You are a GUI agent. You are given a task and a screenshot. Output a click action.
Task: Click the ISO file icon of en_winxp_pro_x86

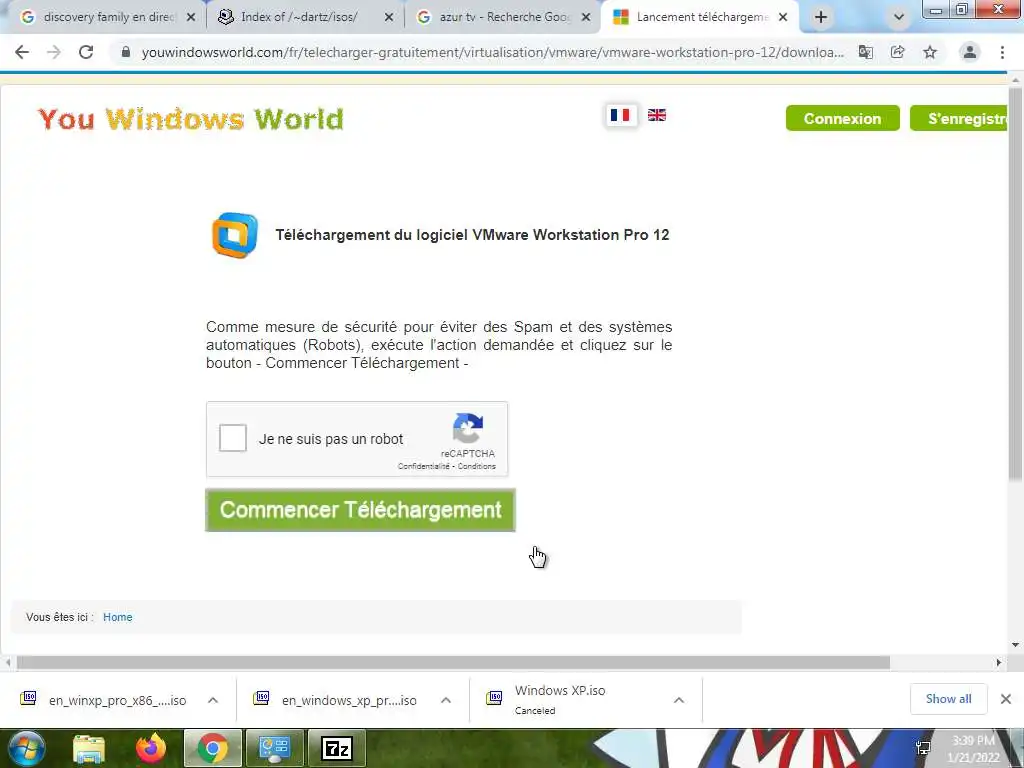coord(28,699)
